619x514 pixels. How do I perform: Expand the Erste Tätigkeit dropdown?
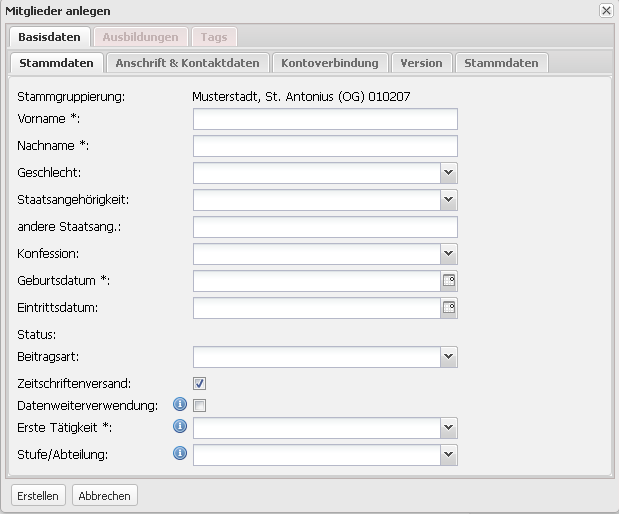(x=449, y=428)
